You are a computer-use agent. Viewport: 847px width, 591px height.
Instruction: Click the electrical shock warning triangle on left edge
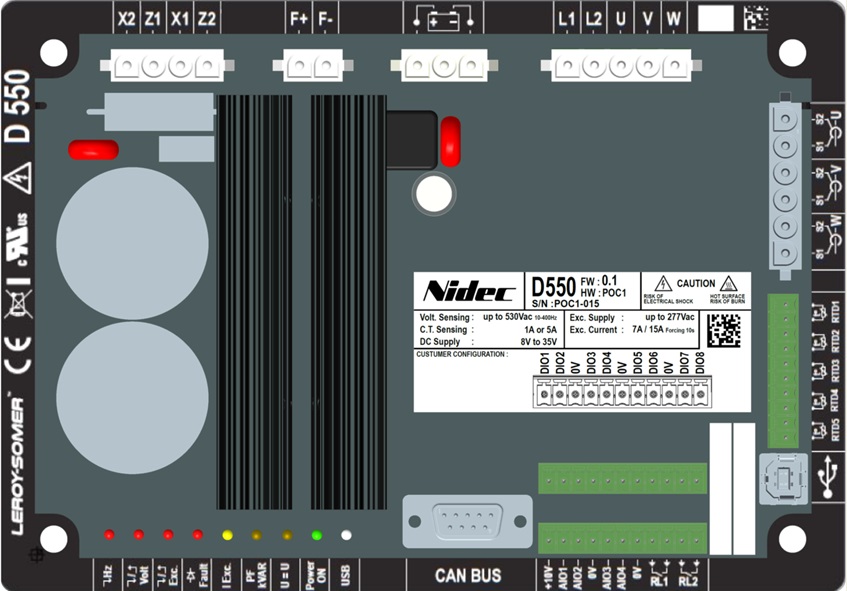[x=17, y=178]
